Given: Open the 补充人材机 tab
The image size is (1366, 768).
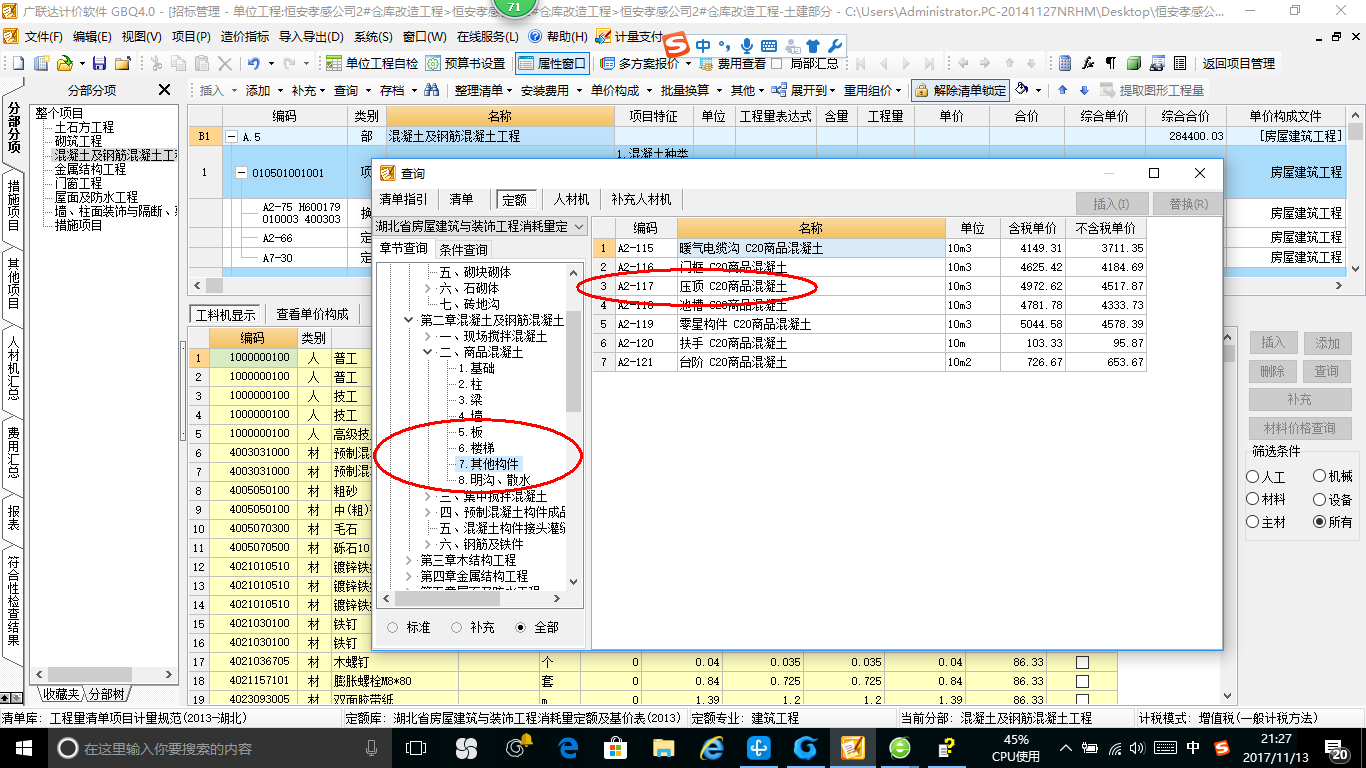Looking at the screenshot, I should pos(641,199).
